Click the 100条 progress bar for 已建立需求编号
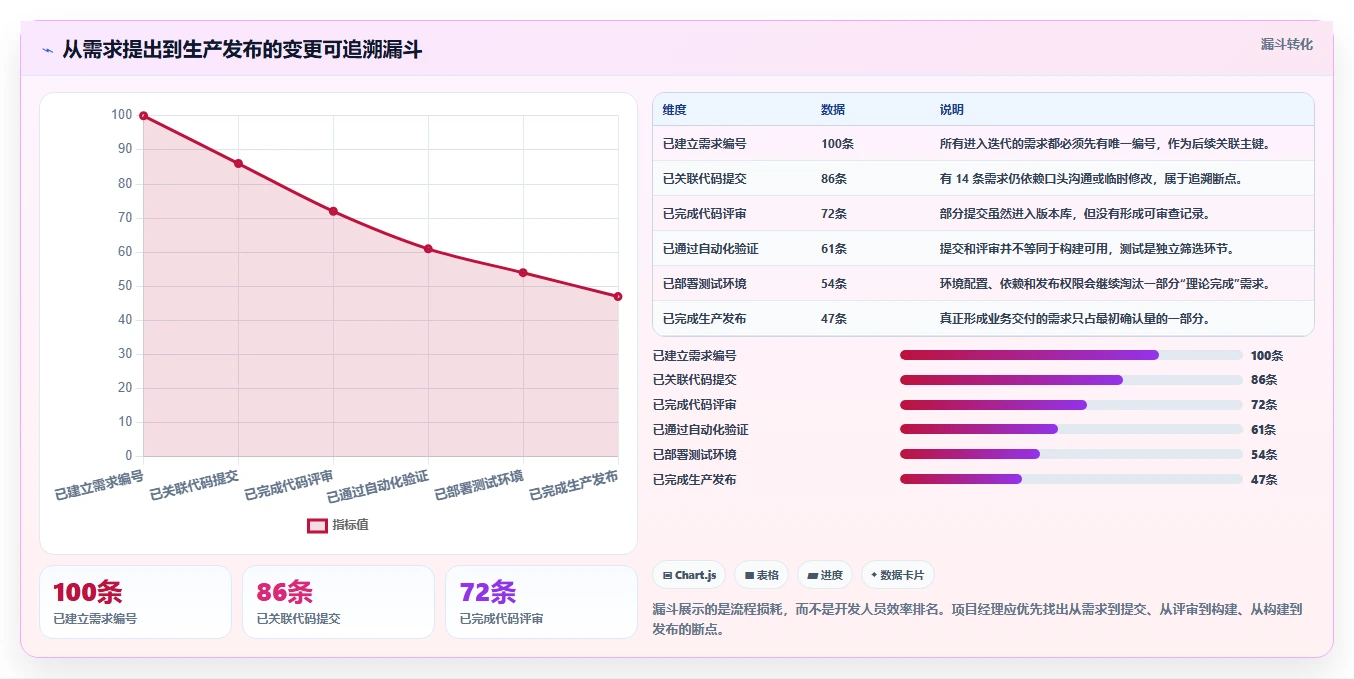This screenshot has height=679, width=1354. point(1071,355)
